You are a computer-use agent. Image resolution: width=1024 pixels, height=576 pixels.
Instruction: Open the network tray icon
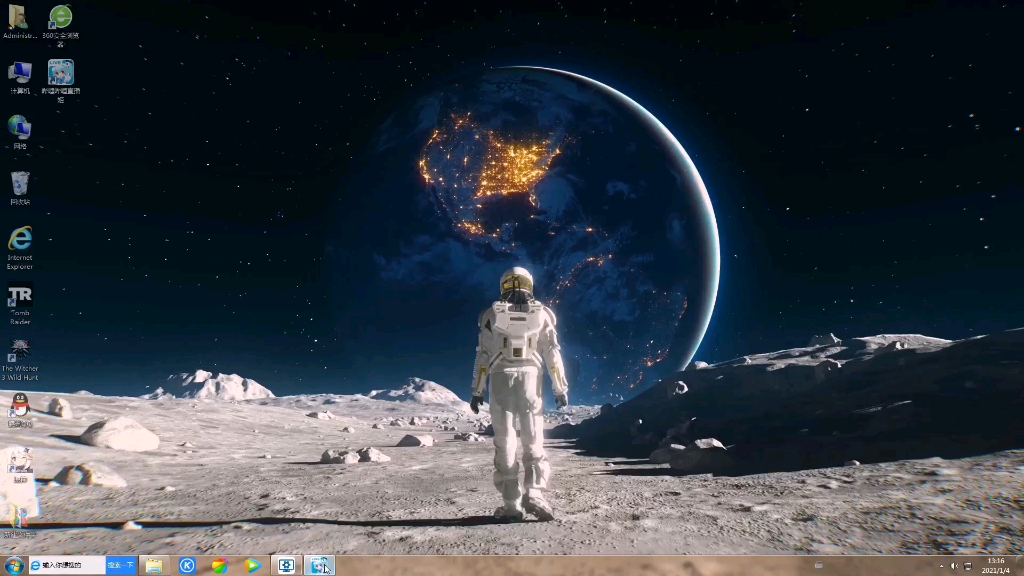[x=968, y=566]
